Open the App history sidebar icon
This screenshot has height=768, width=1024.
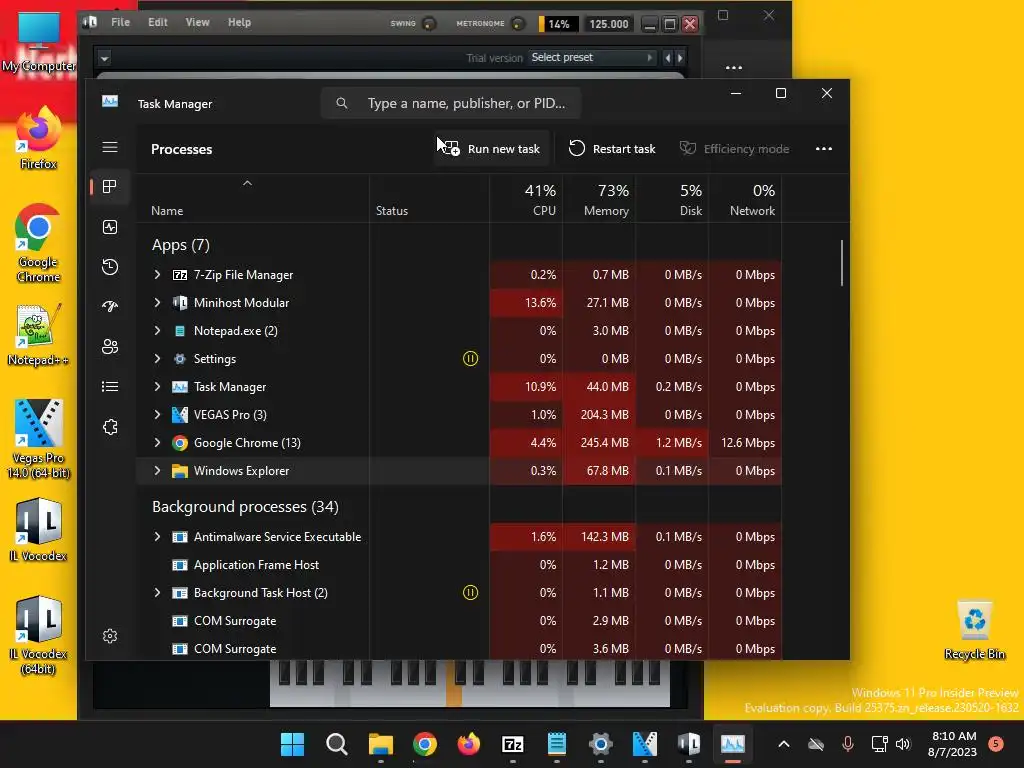[110, 266]
